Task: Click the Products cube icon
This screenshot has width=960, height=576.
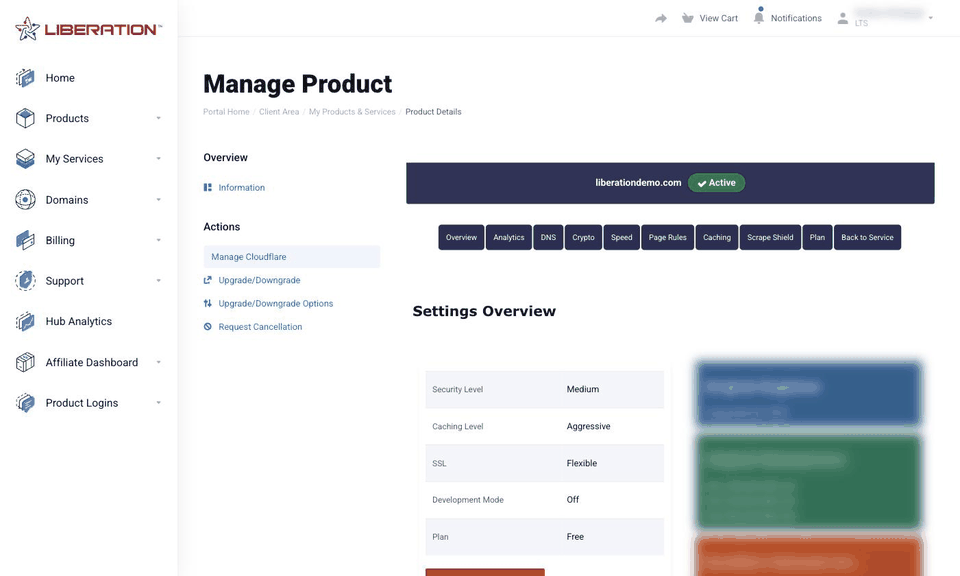Action: pos(25,118)
